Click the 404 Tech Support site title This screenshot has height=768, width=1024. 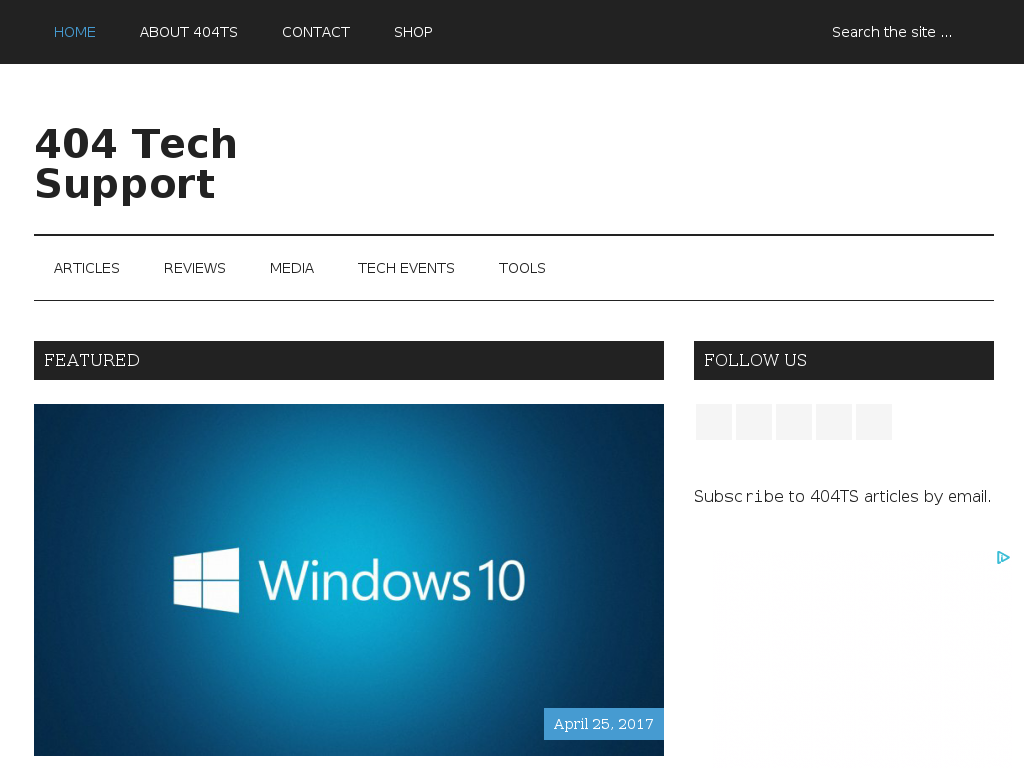tap(136, 163)
